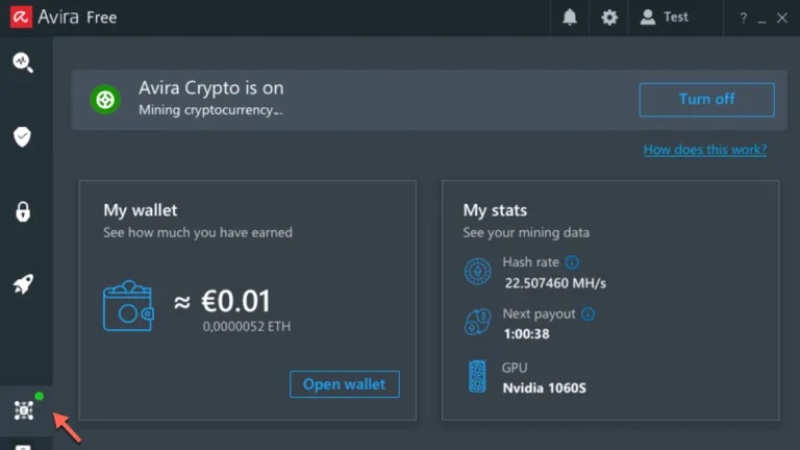Click the wallet icon in My wallet
The image size is (800, 450).
click(128, 307)
